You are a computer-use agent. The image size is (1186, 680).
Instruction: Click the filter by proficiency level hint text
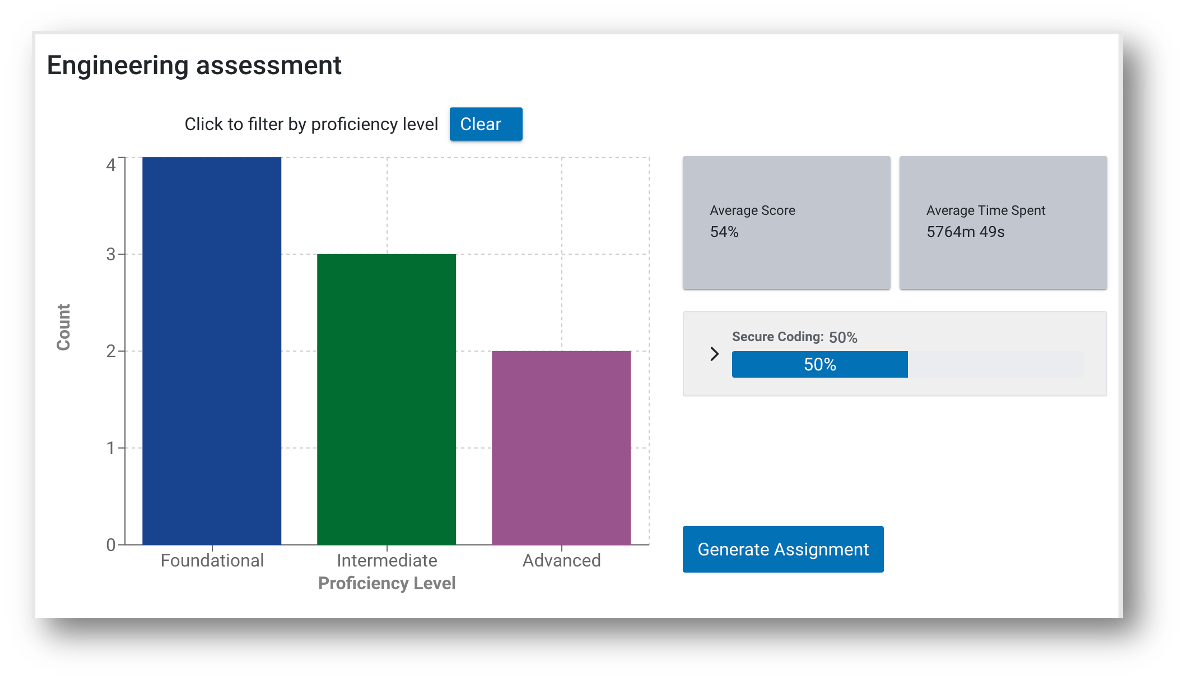(x=311, y=125)
